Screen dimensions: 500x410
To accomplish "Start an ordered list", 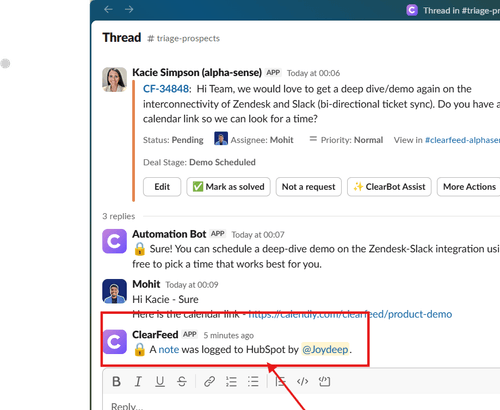I will click(x=231, y=381).
